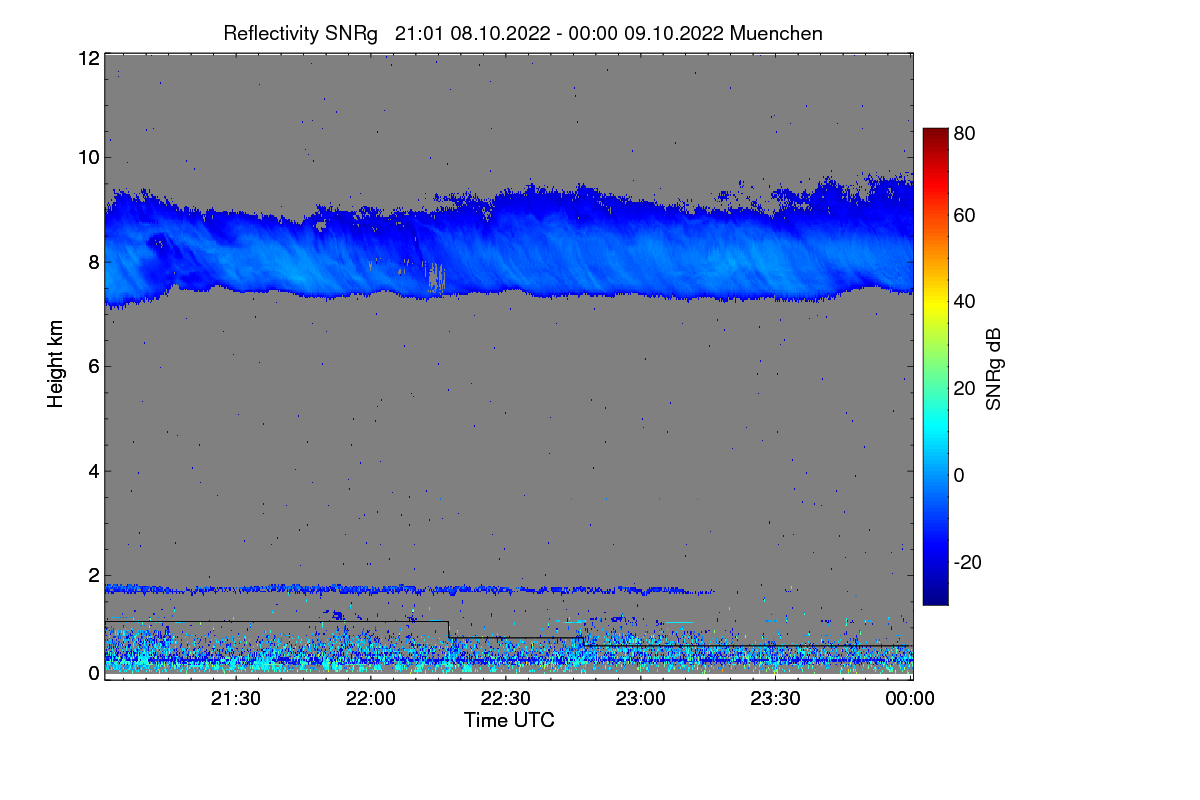Click the 21:30 time tick label
The width and height of the screenshot is (1200, 800).
(x=236, y=699)
